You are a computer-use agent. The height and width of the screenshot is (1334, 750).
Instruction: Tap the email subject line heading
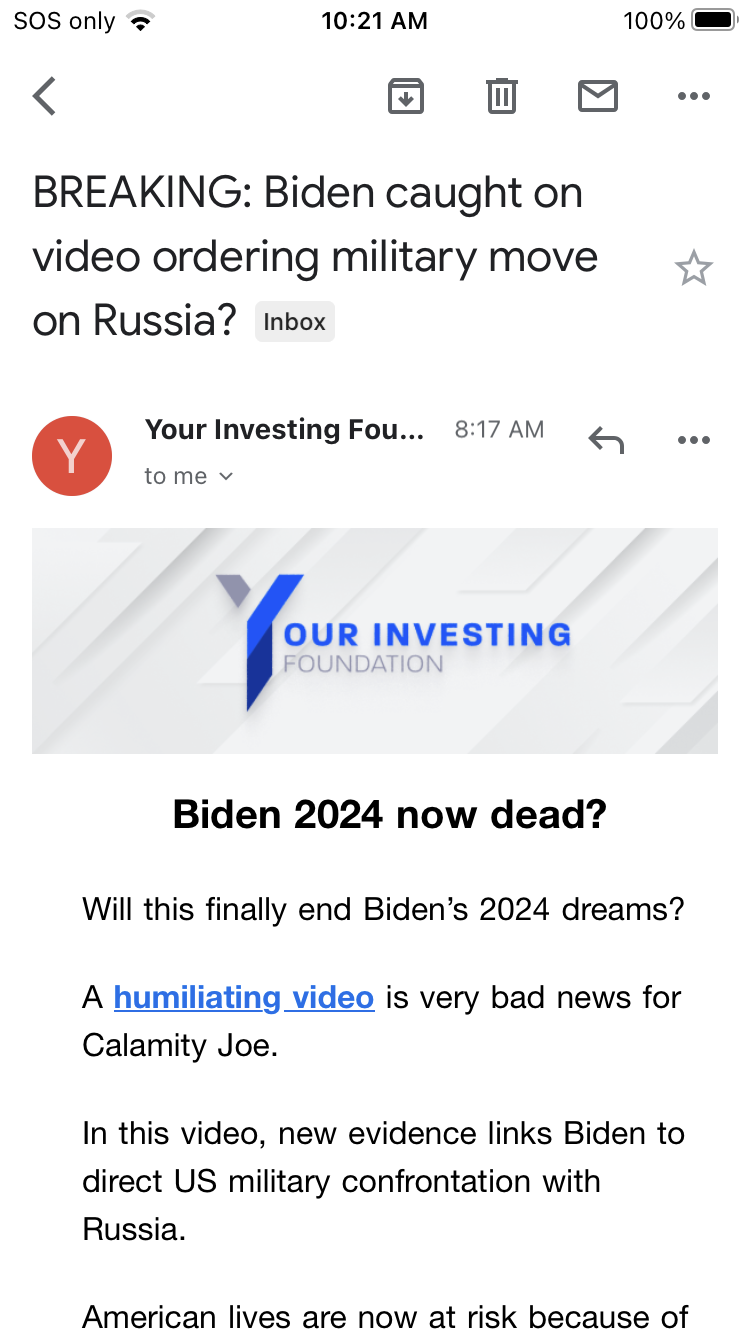(315, 256)
